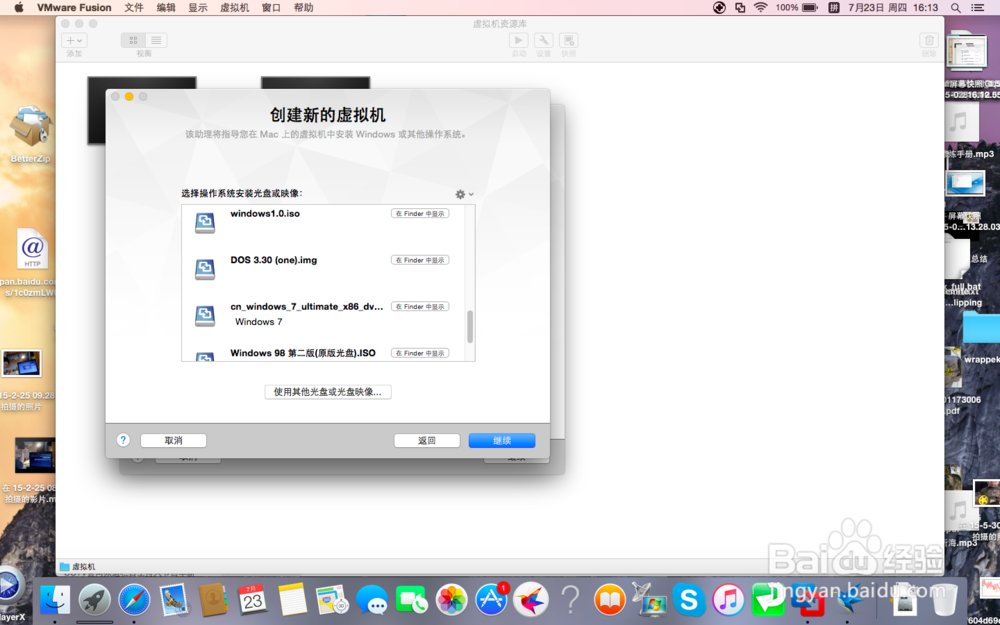
Task: Expand the 添加 plus dropdown in library
Action: 74,40
